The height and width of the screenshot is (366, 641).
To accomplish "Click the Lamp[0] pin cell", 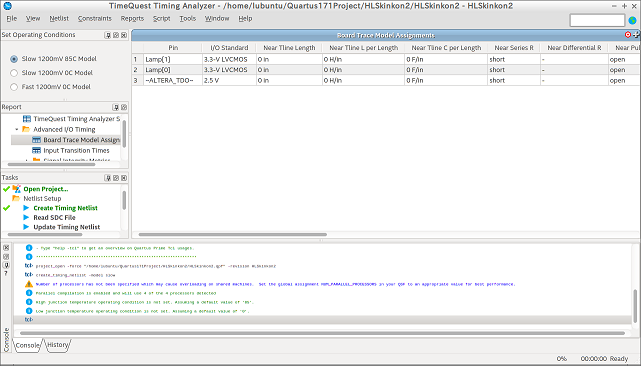I will point(173,70).
